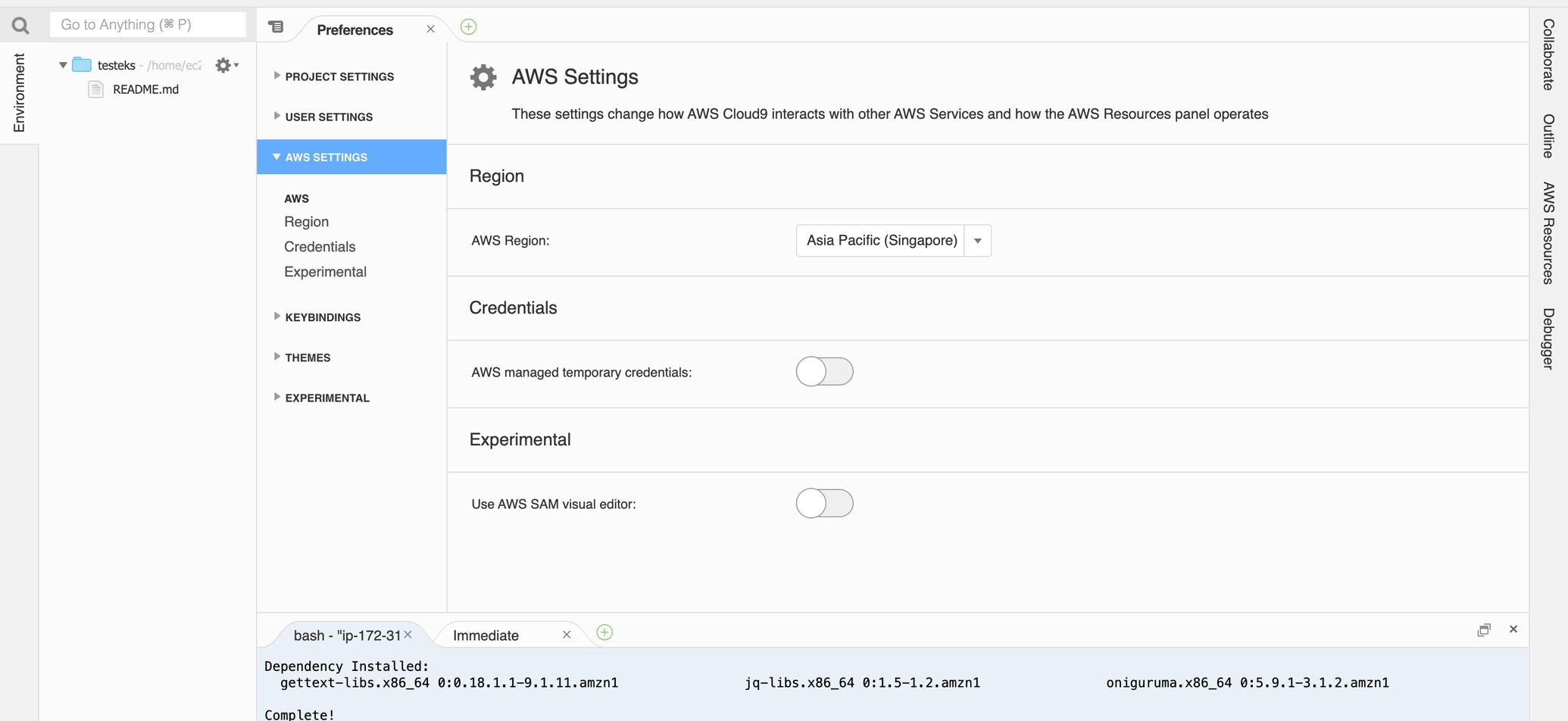Screen dimensions: 1568x721
Task: Switch to the Preferences tab
Action: pos(355,30)
